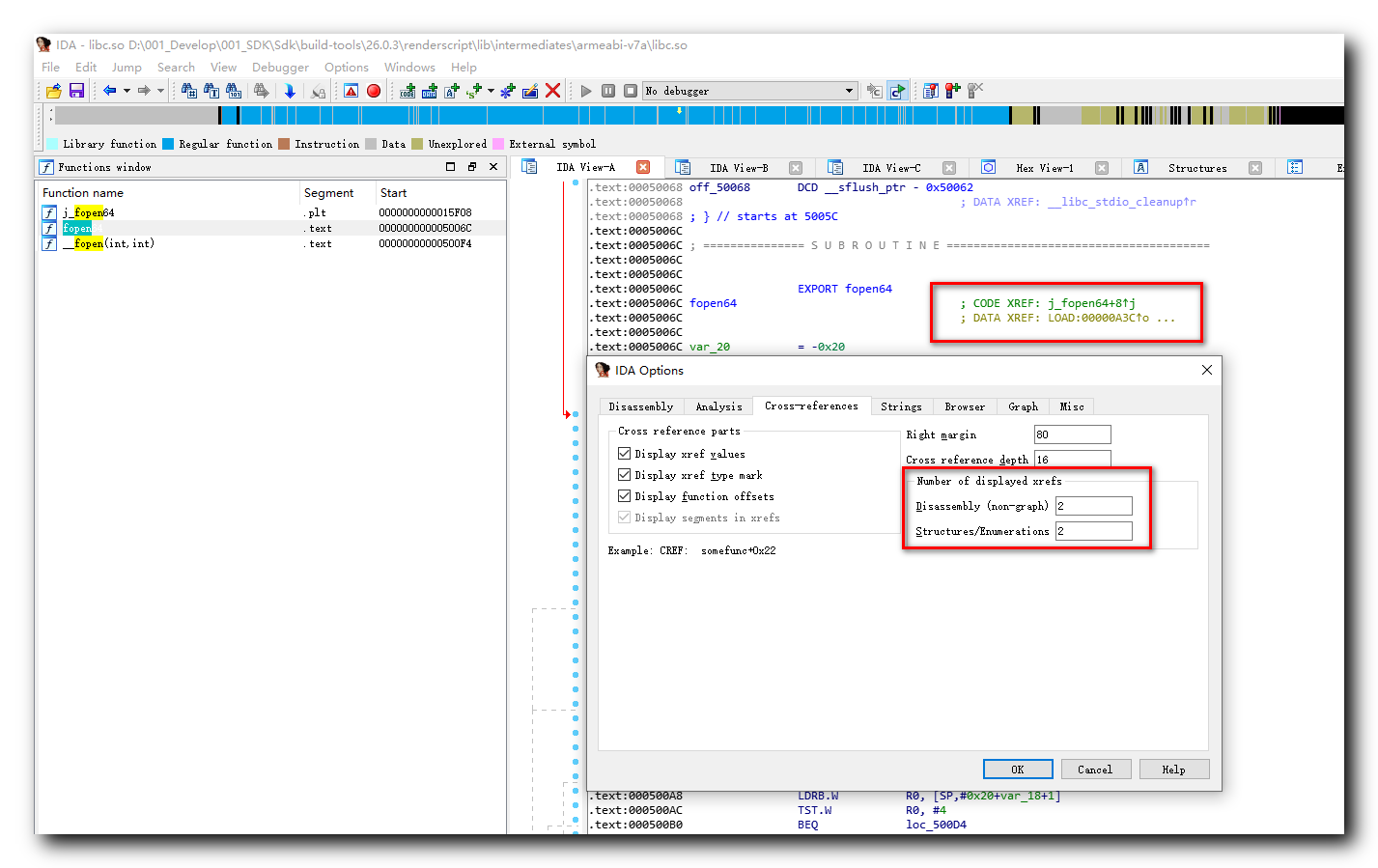The height and width of the screenshot is (868, 1378).
Task: Switch to the Disassembly tab
Action: coord(641,406)
